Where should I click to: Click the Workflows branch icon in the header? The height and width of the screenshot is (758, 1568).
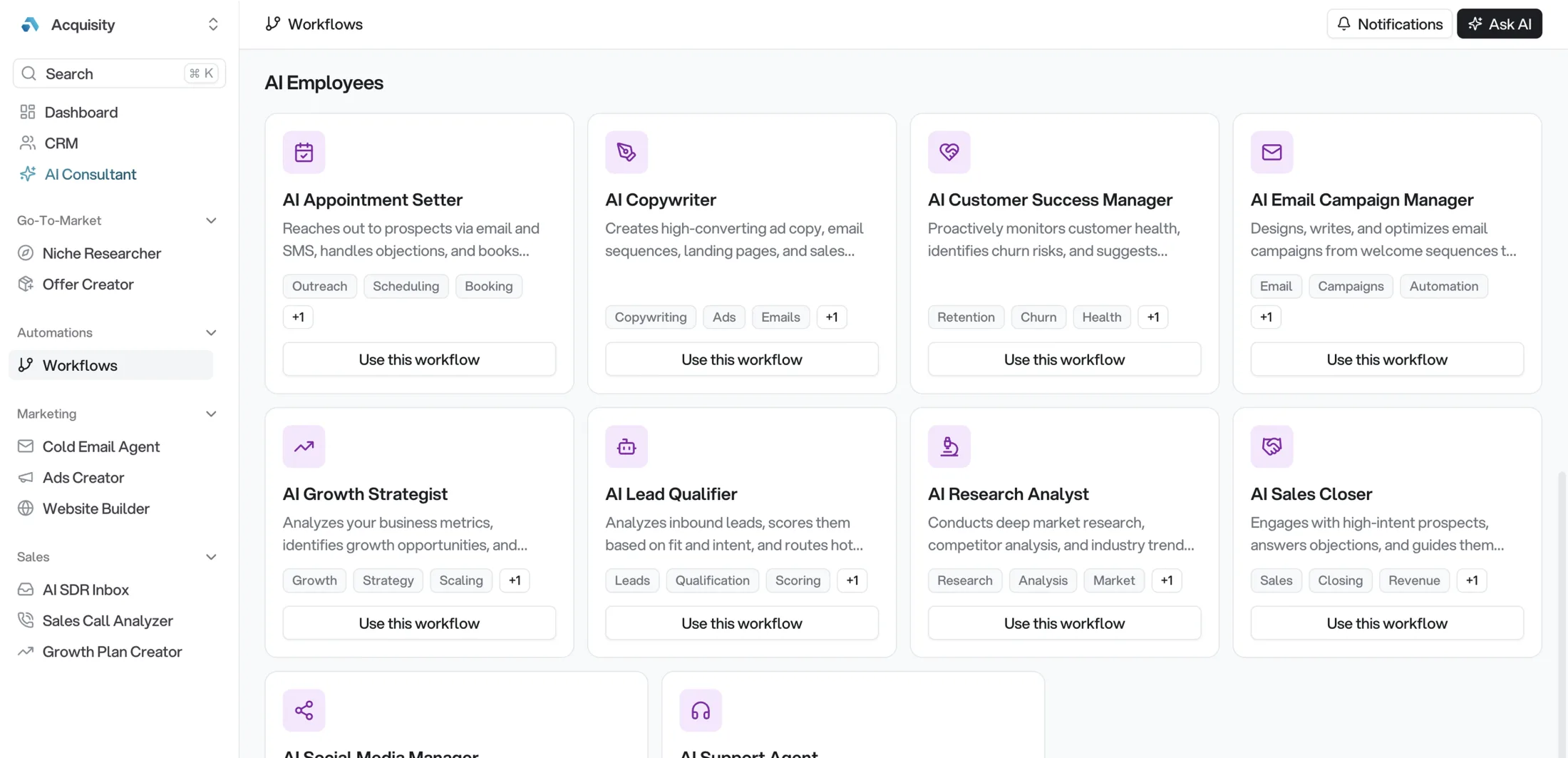[x=273, y=23]
